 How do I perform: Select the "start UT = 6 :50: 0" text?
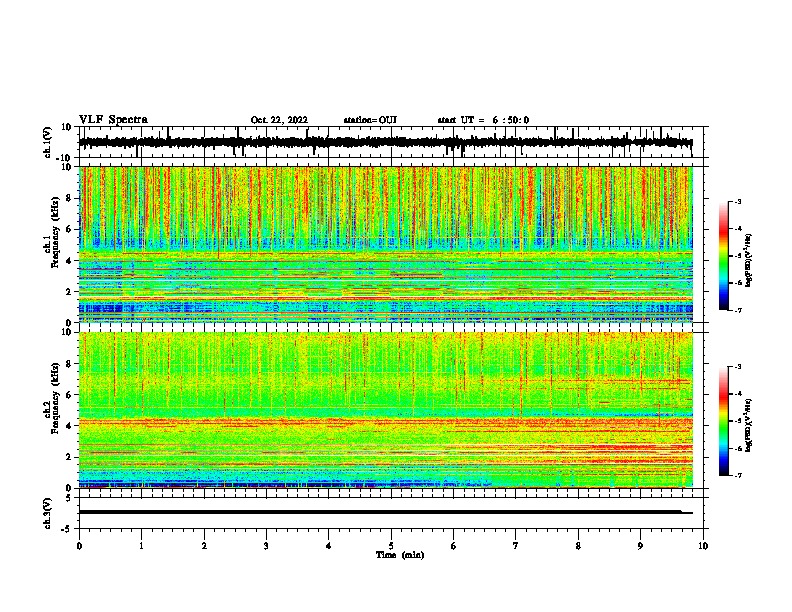click(x=483, y=120)
